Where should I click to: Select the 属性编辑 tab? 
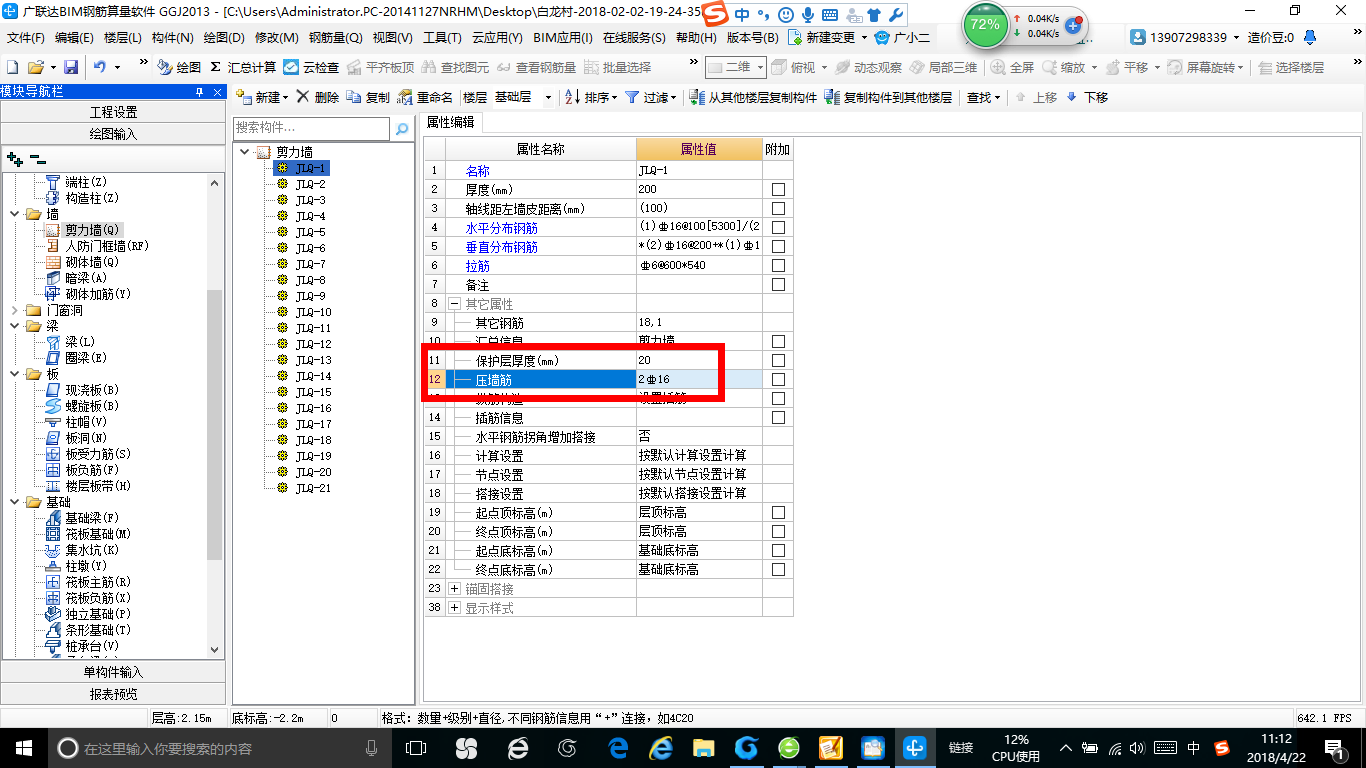click(450, 122)
